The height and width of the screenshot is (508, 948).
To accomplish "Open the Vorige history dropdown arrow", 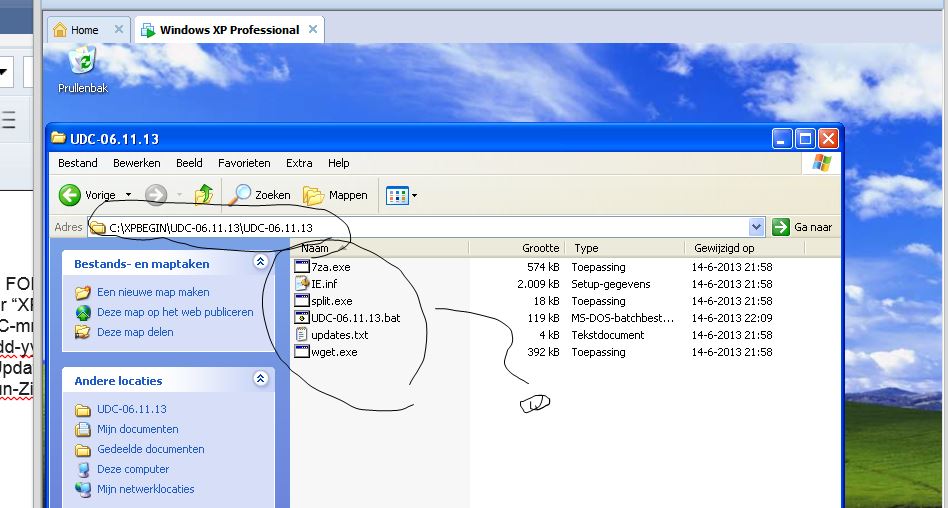I will (128, 195).
